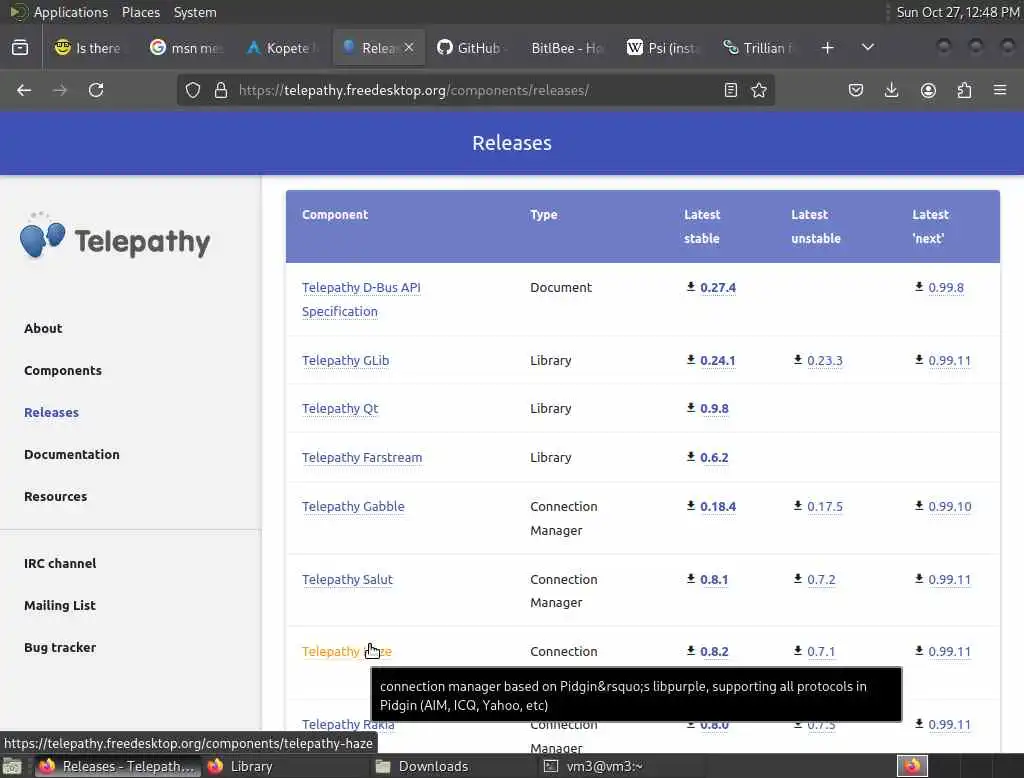
Task: Open the Telepathy GLib component link
Action: 345,361
